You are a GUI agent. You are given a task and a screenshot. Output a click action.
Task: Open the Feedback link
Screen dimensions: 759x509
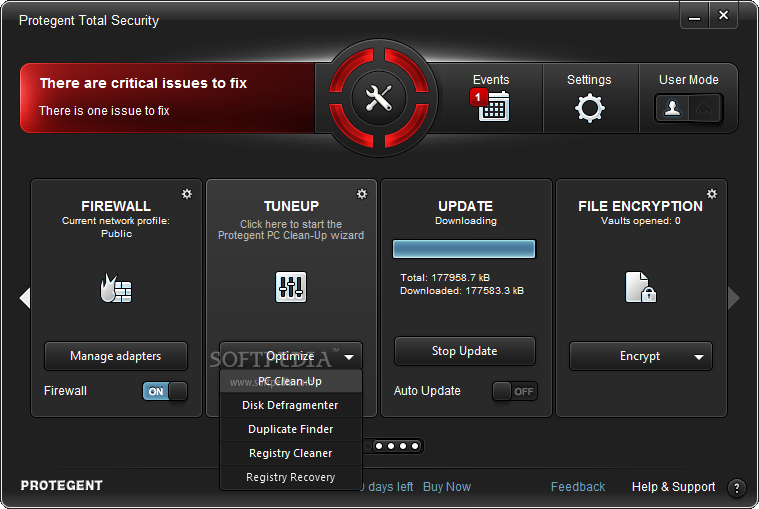578,487
